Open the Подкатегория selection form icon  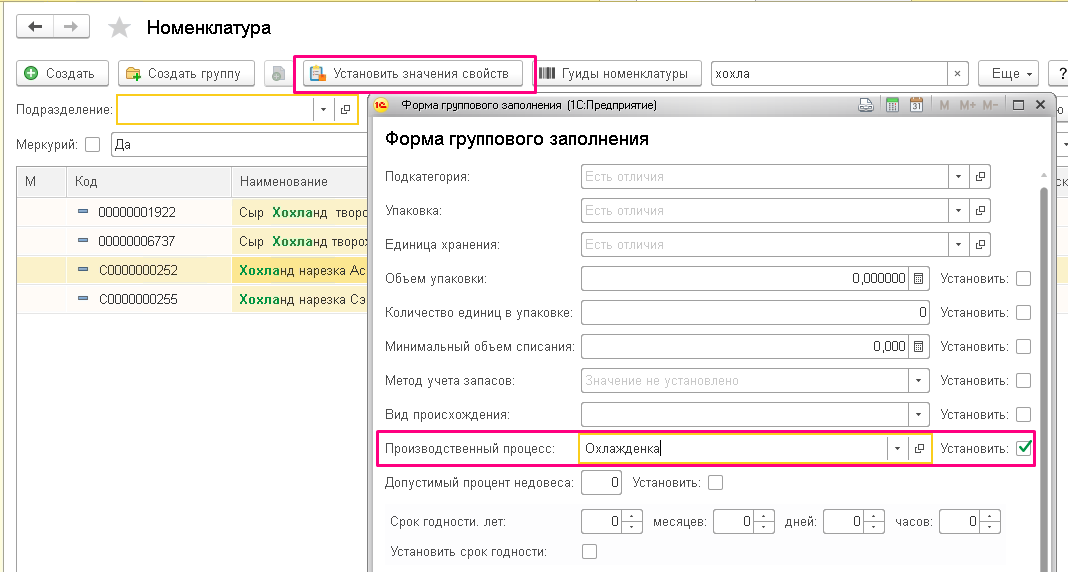pyautogui.click(x=980, y=176)
